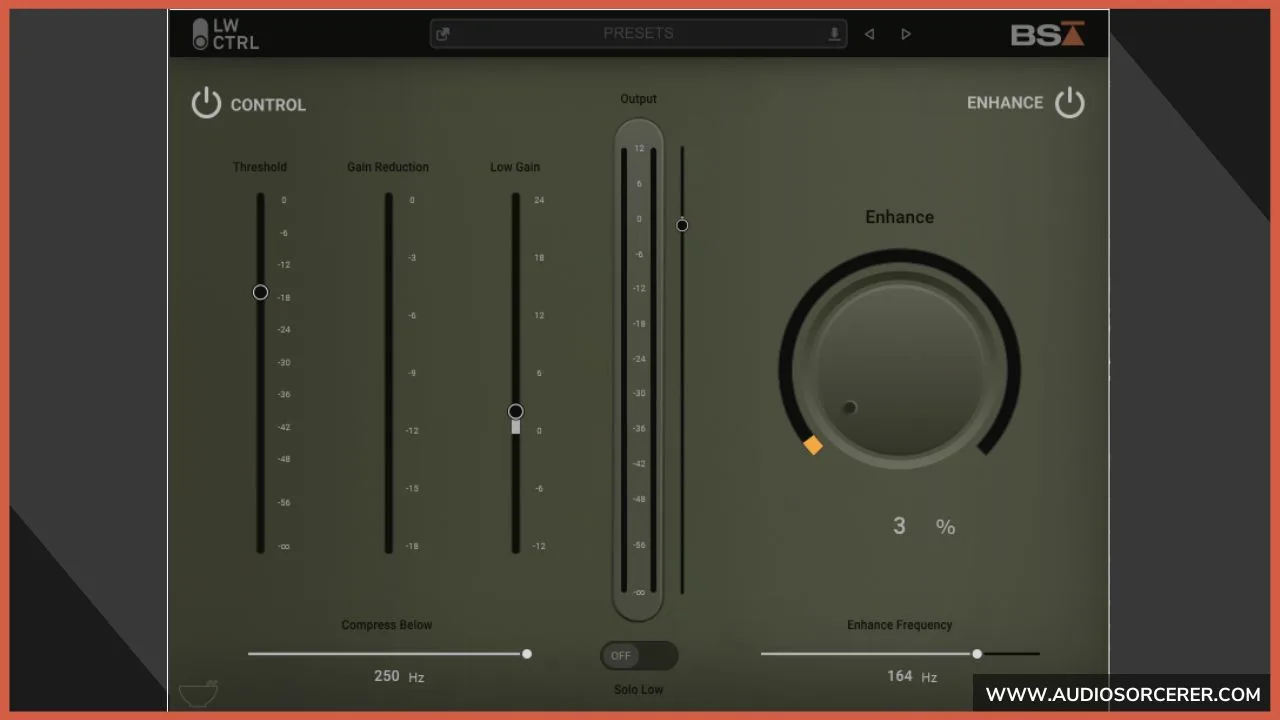1280x720 pixels.
Task: Select the ENHANCE section label
Action: tap(1004, 102)
